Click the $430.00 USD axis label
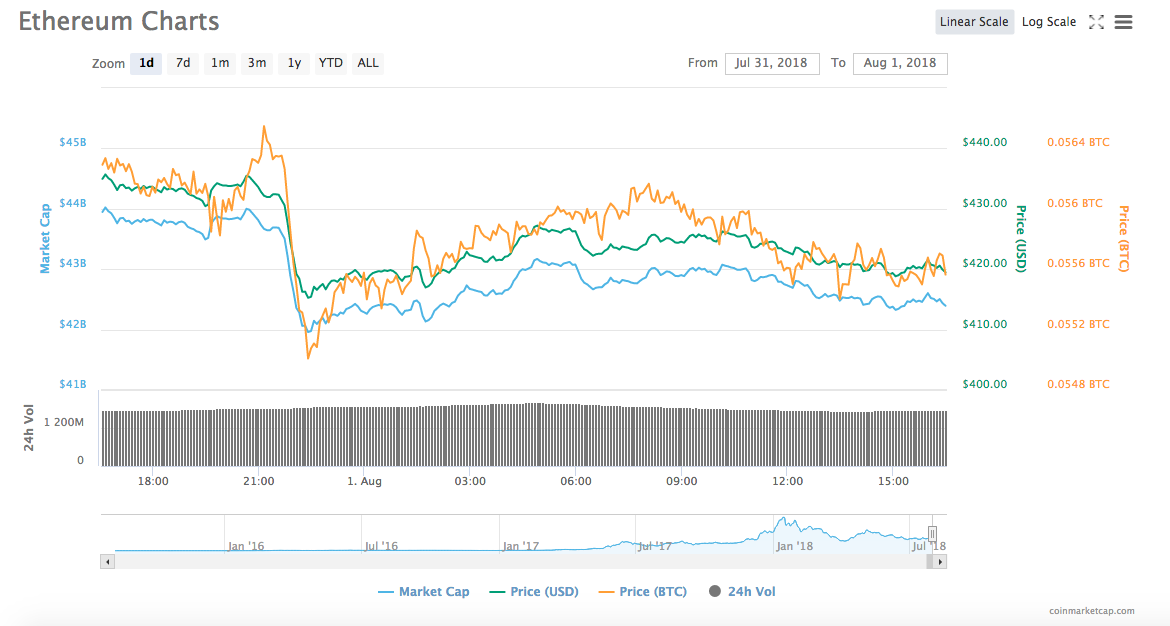The width and height of the screenshot is (1170, 626). [984, 203]
